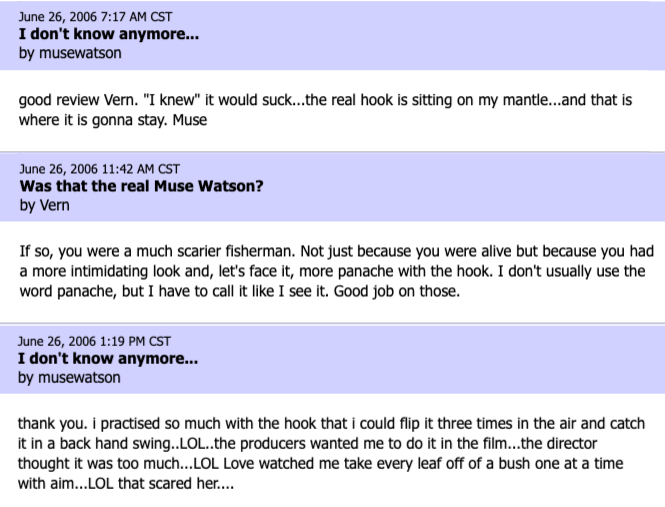This screenshot has width=665, height=507.
Task: Click the June 26, 2006 1:19 PM CST timestamp
Action: [x=94, y=341]
